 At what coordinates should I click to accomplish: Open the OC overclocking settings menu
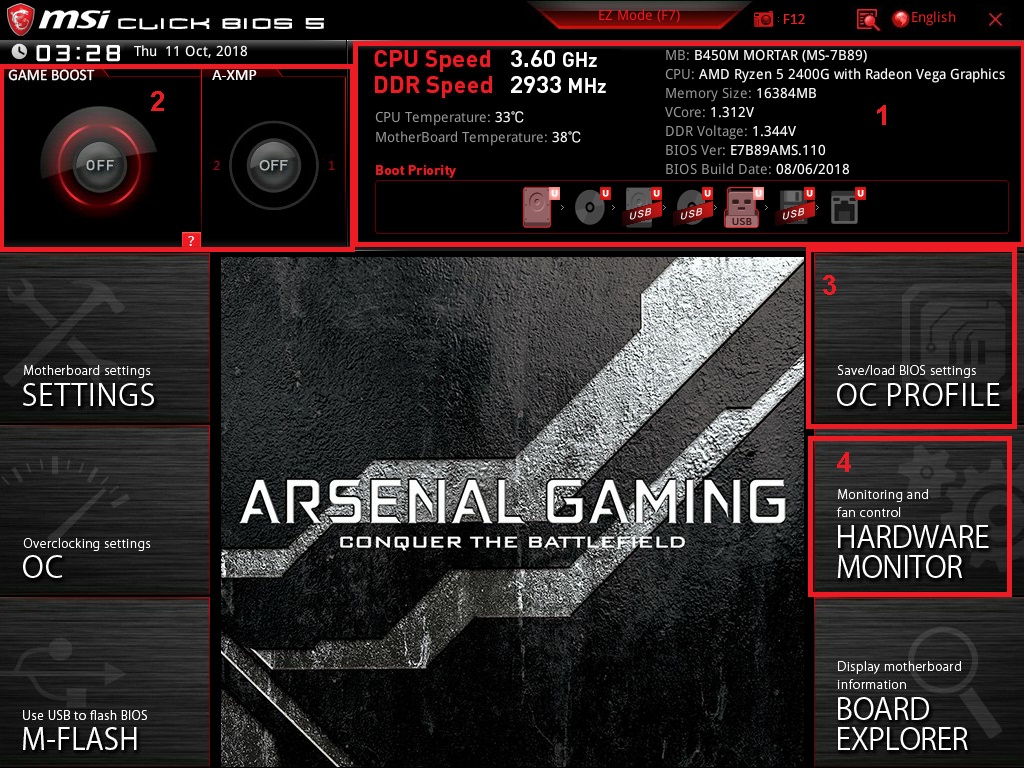104,511
